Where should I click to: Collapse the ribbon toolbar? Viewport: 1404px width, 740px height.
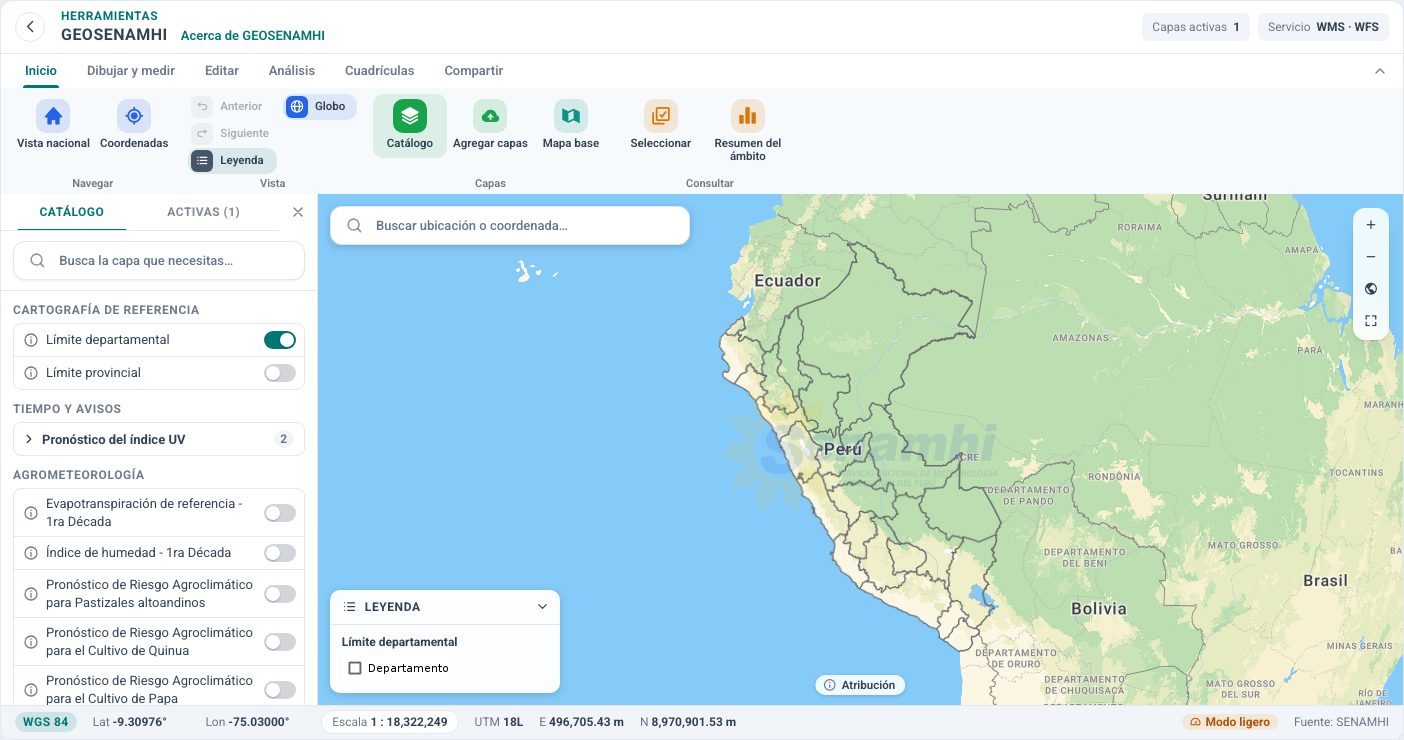pyautogui.click(x=1380, y=71)
